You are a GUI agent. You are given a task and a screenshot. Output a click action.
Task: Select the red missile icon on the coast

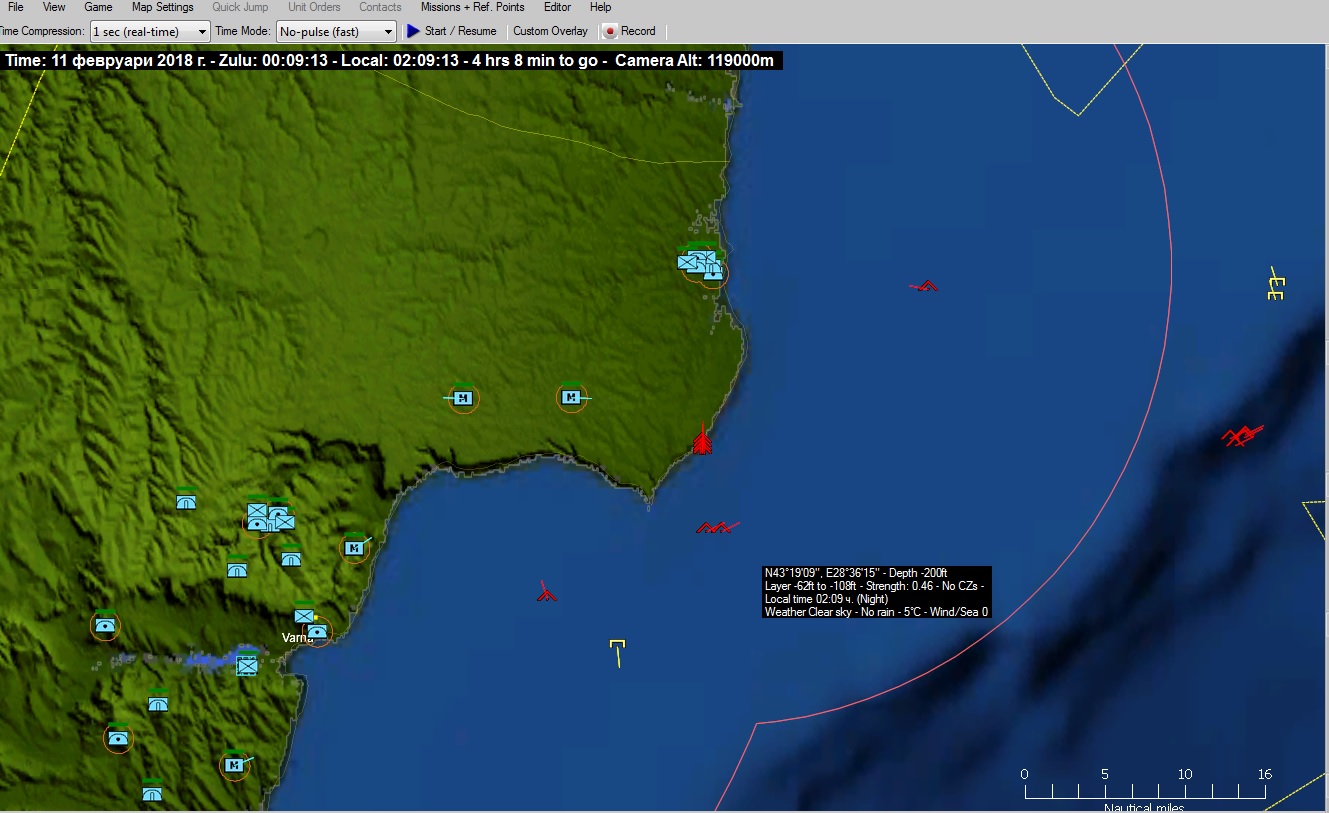point(703,439)
